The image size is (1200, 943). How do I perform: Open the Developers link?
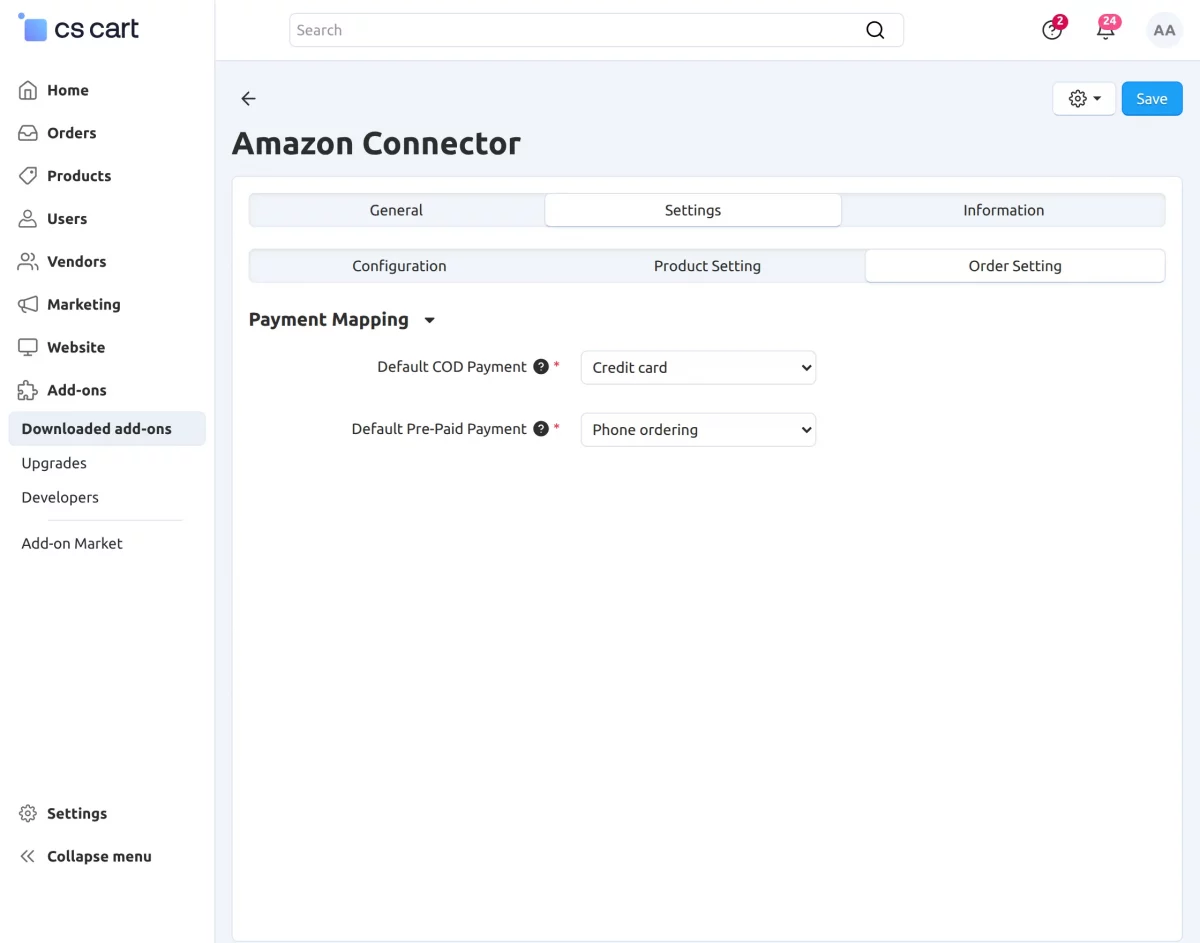pos(60,497)
